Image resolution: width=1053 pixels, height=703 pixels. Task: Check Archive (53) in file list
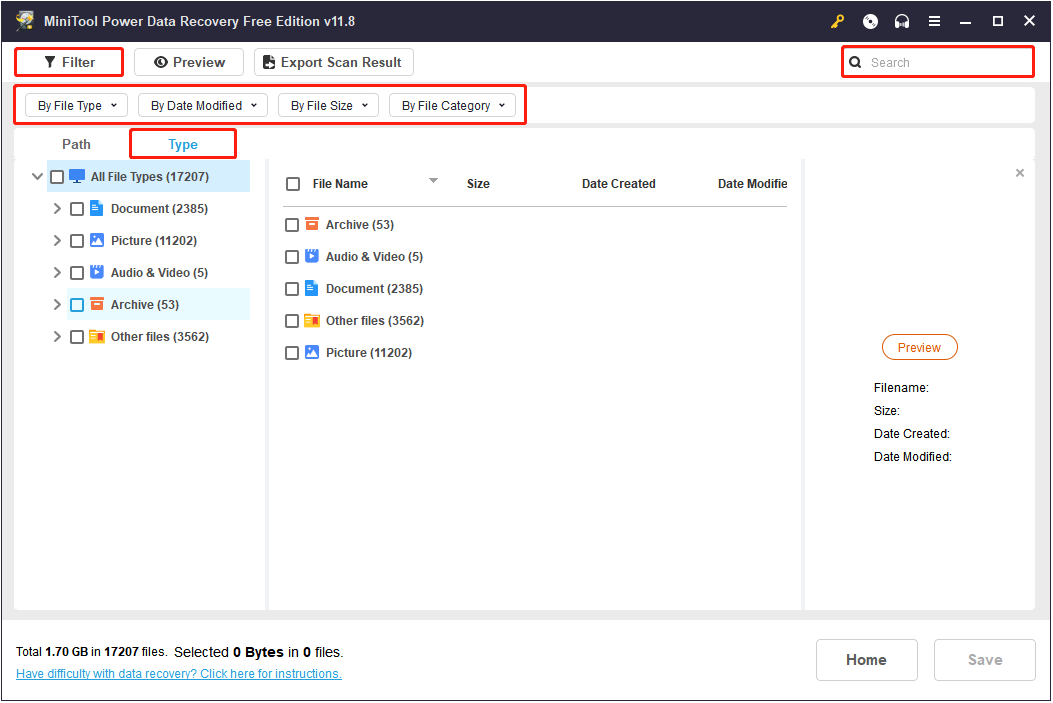(291, 225)
